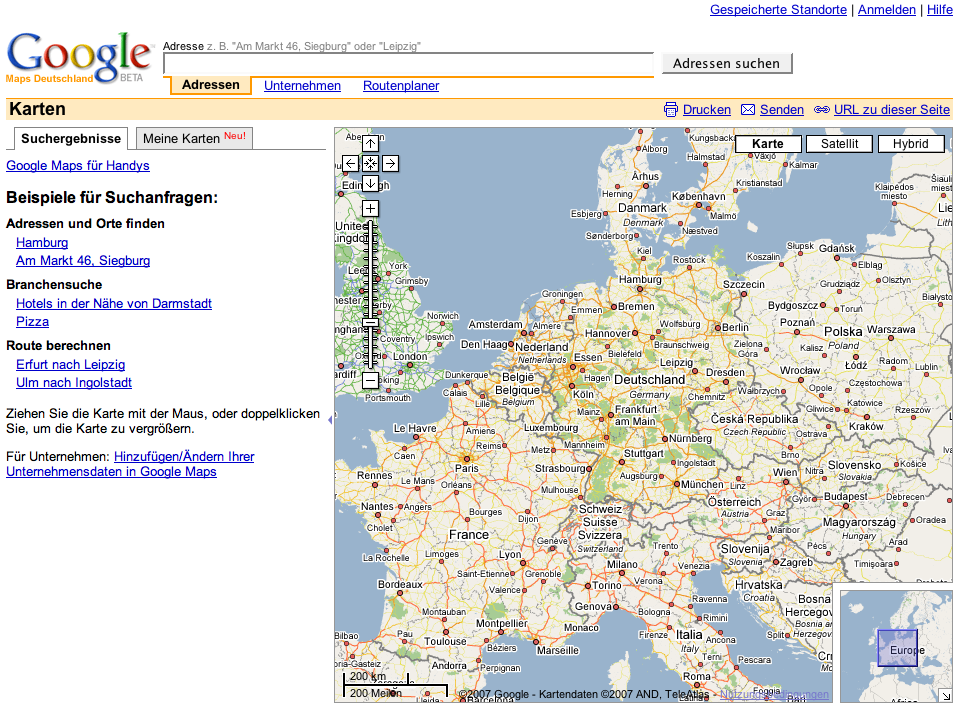Click Am Markt 46, Siegburg example
The height and width of the screenshot is (707, 960).
(x=83, y=261)
